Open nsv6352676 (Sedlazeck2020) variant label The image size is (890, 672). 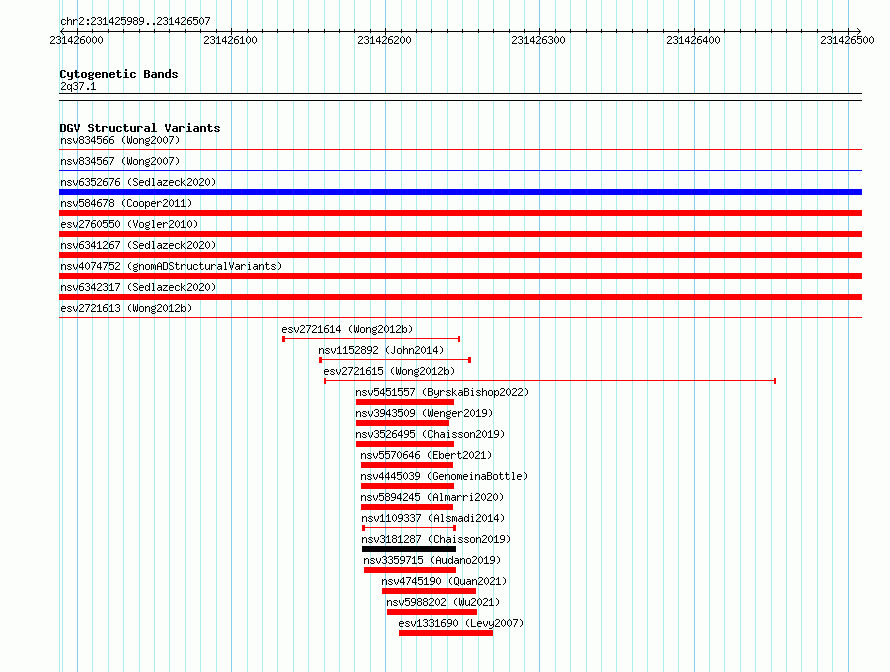138,182
